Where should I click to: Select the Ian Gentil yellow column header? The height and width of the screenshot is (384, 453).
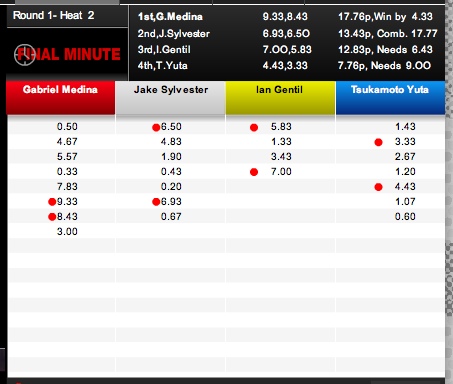point(280,98)
